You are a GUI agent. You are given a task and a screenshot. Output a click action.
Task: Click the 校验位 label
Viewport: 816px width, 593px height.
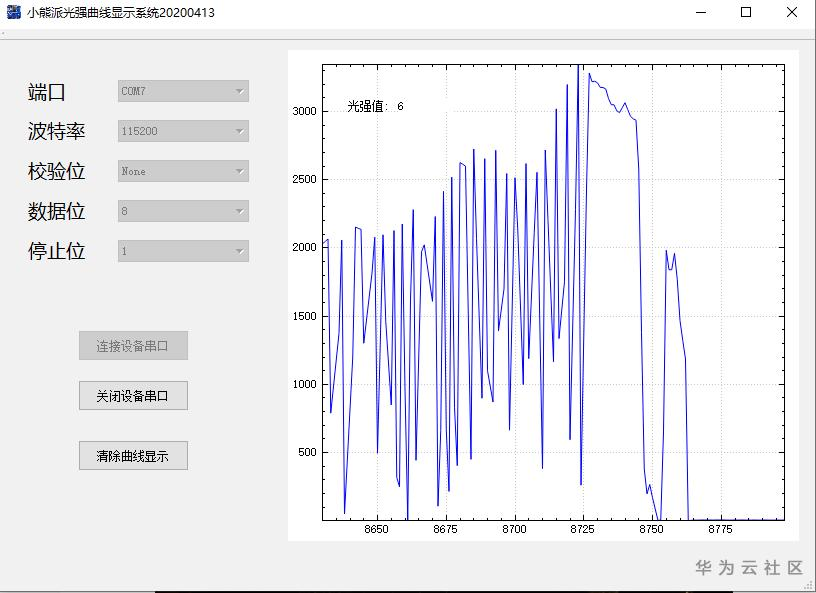click(56, 172)
